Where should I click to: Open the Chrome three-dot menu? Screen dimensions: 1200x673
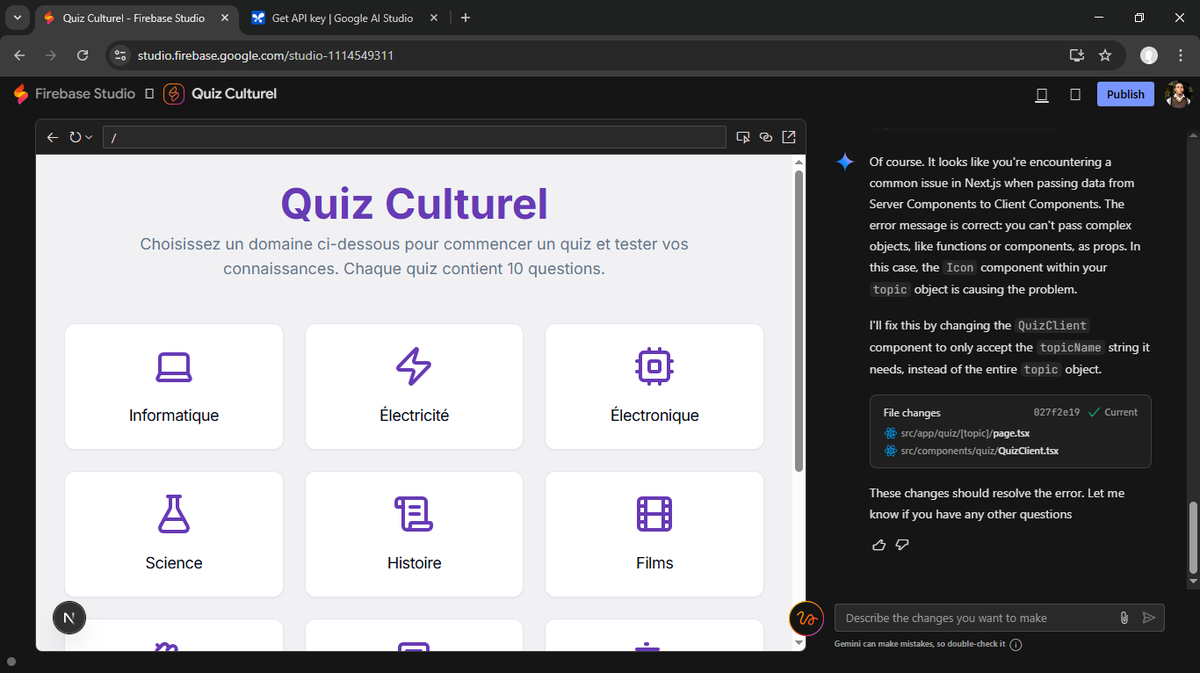[x=1179, y=55]
